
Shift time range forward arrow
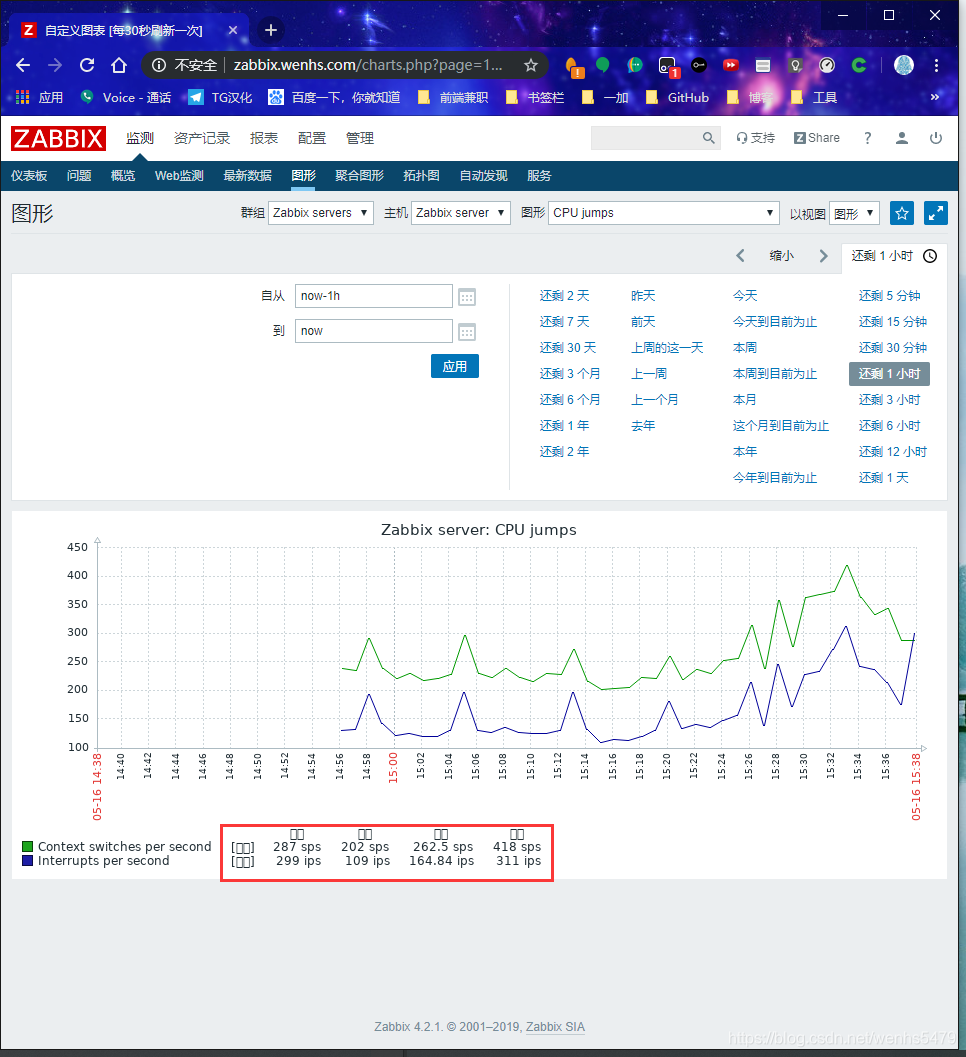[823, 255]
